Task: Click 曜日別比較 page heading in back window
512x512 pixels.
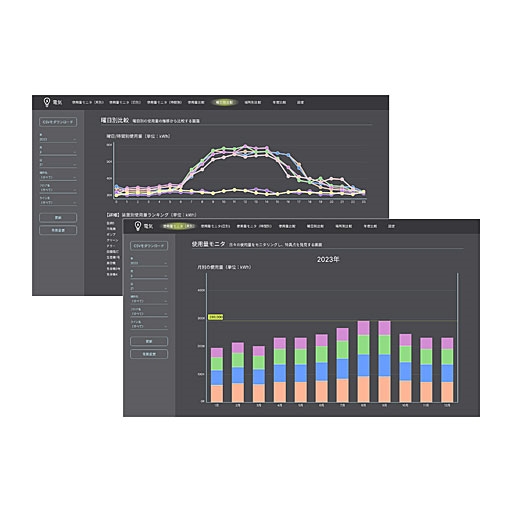Action: click(115, 120)
